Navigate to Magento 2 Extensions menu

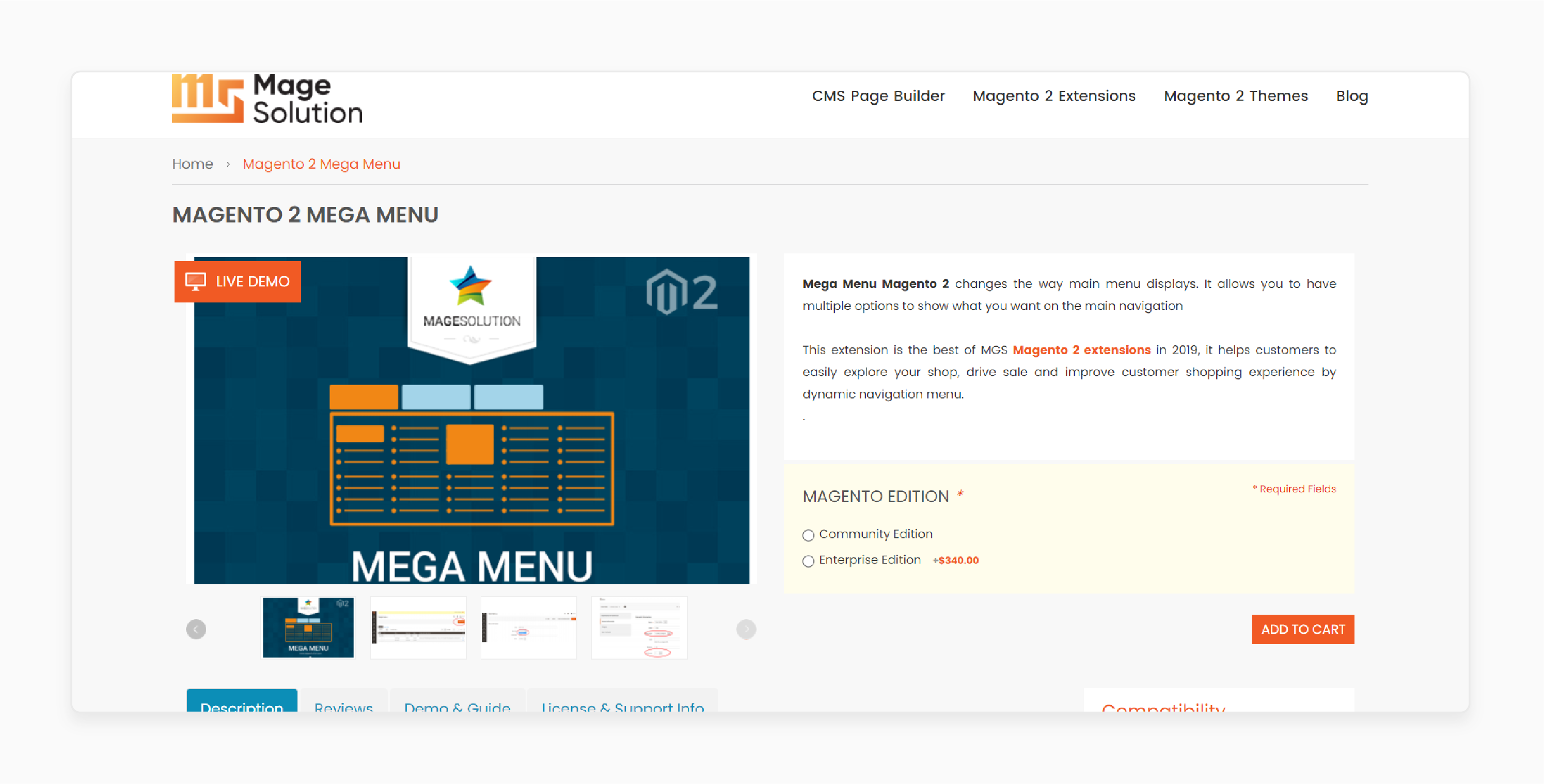coord(1054,96)
